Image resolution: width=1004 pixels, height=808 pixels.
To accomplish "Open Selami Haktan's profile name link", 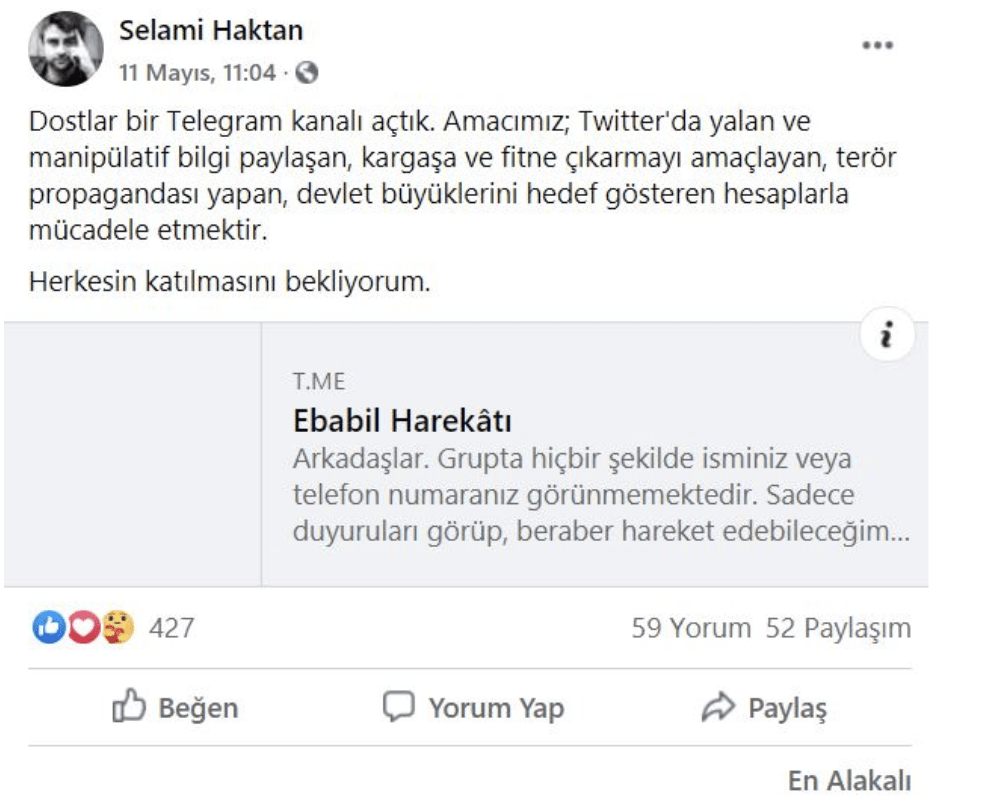I will (x=211, y=32).
